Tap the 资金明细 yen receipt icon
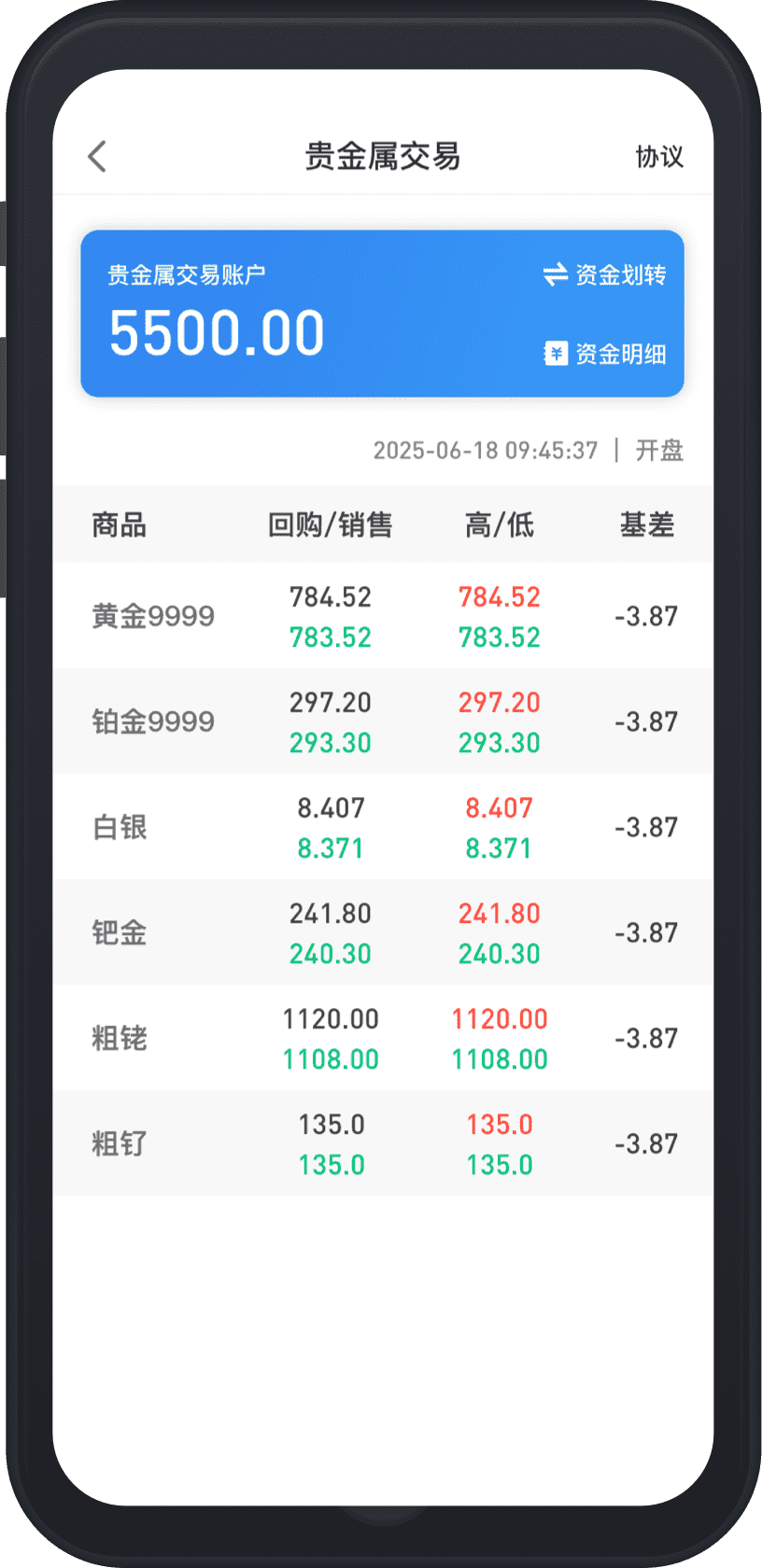762x1568 pixels. pos(556,354)
